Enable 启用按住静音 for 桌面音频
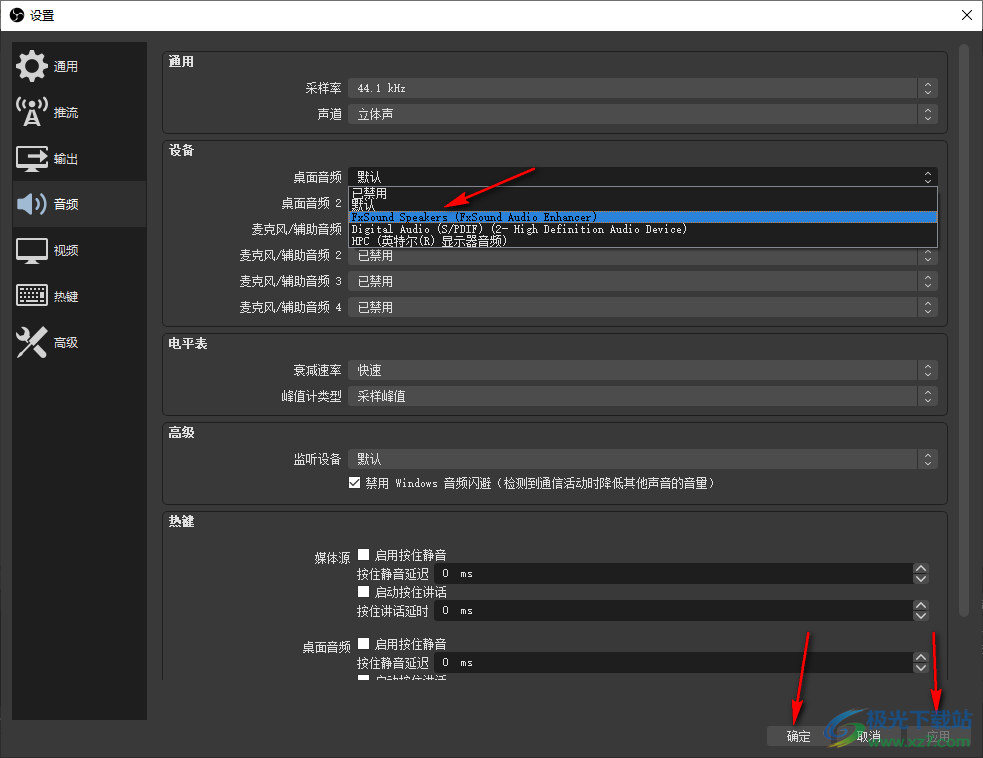This screenshot has height=758, width=983. 363,644
